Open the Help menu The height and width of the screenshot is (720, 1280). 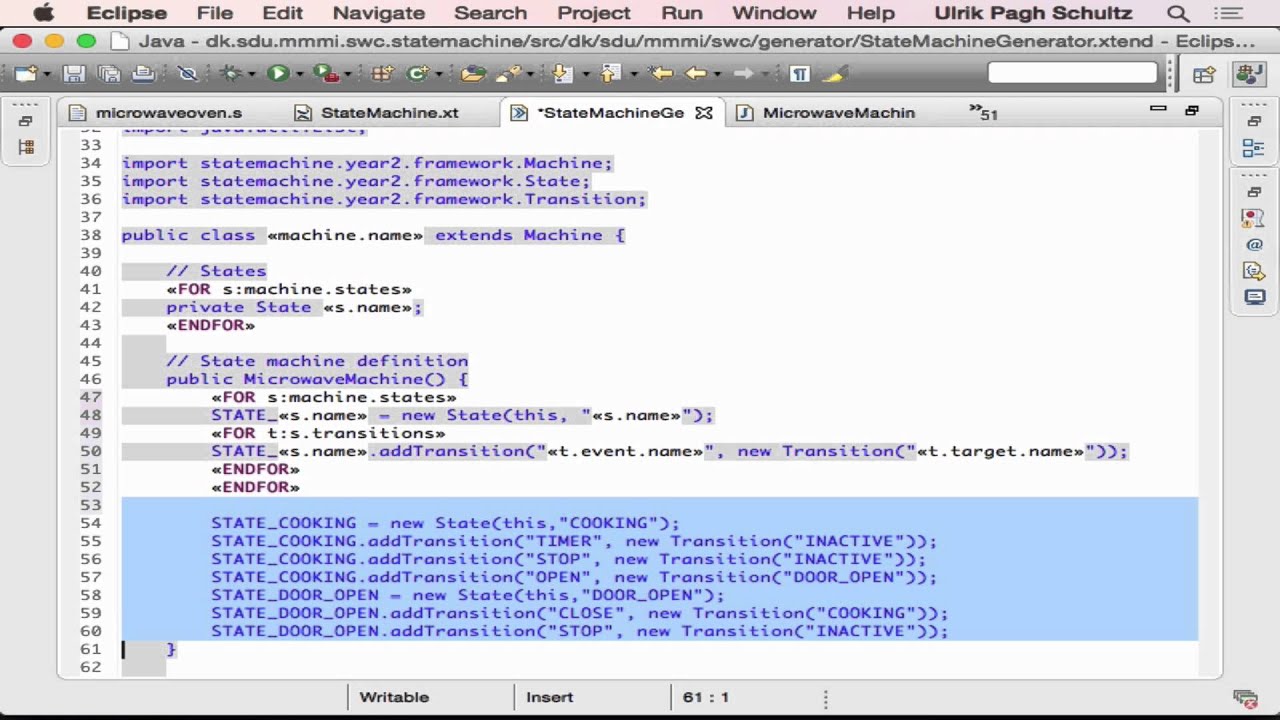coord(871,13)
